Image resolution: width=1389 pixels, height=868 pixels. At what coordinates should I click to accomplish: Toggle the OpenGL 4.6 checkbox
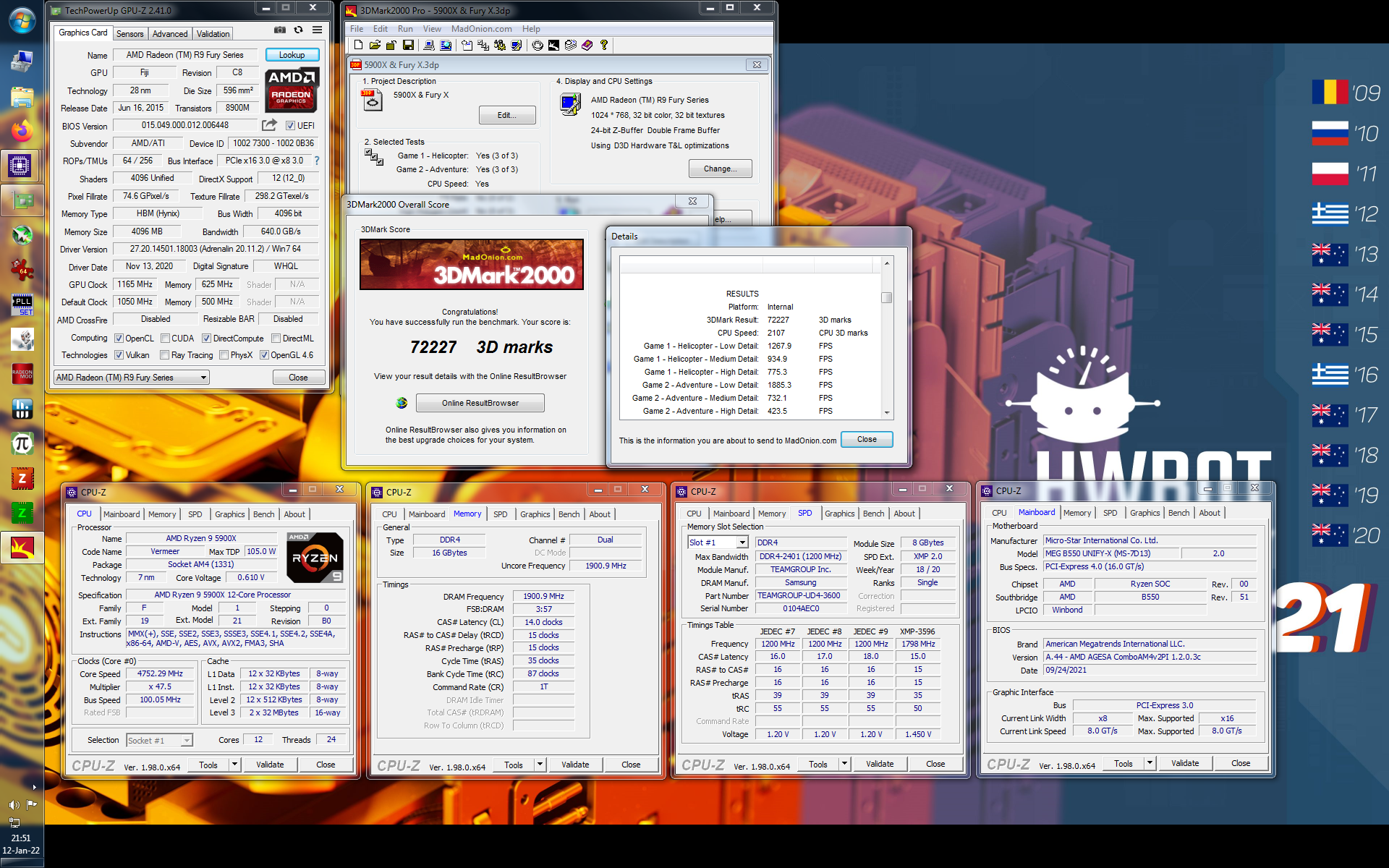[264, 355]
